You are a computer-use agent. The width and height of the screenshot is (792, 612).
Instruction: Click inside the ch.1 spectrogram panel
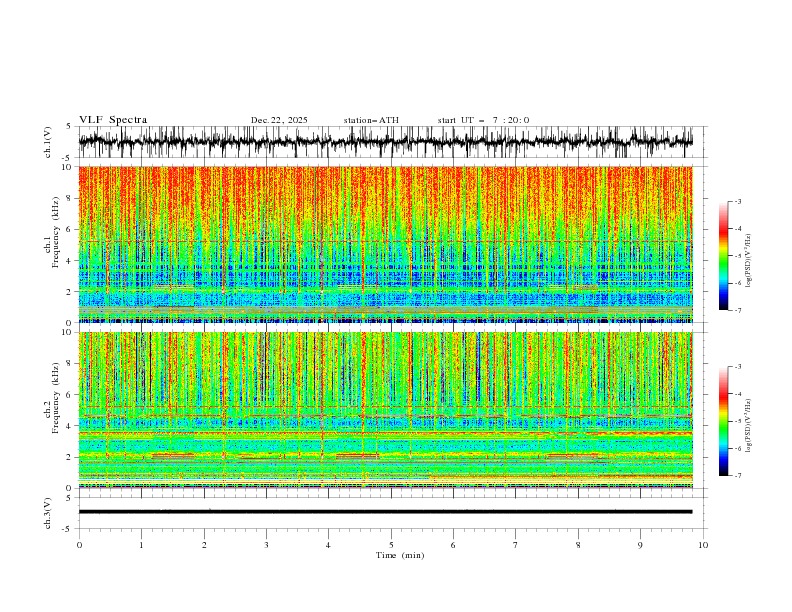pos(385,244)
